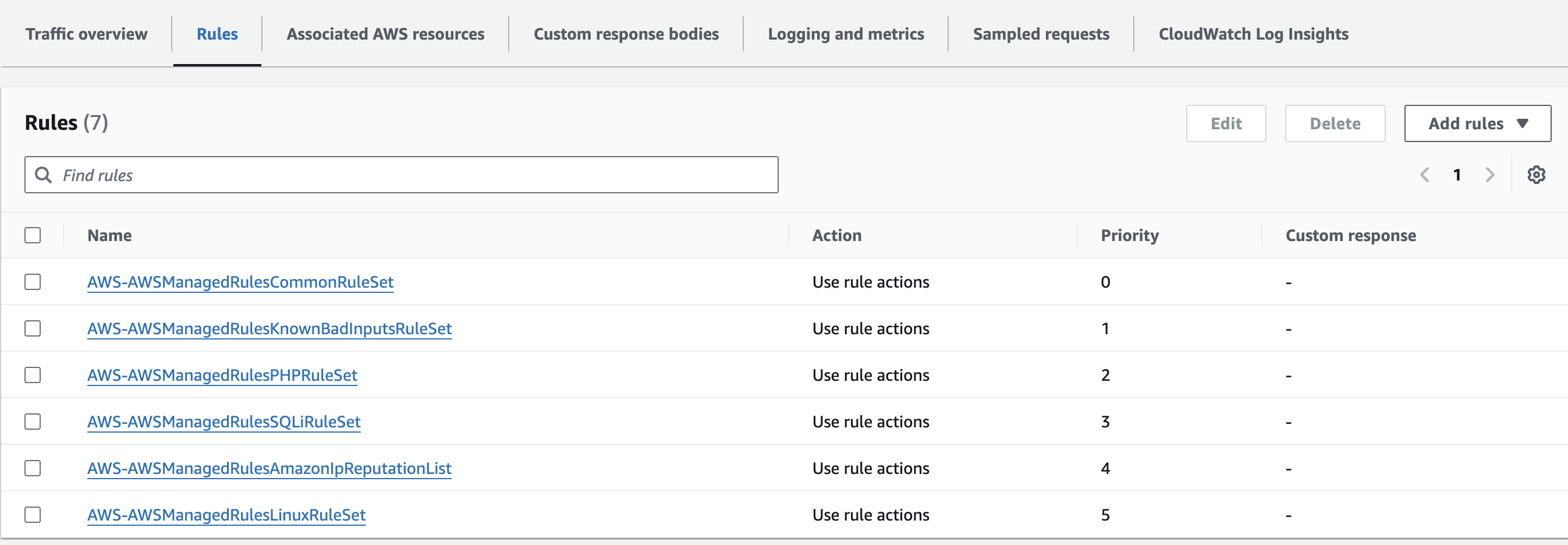This screenshot has width=1568, height=545.
Task: Check the KnownBadInputsRuleSet row checkbox
Action: [33, 328]
